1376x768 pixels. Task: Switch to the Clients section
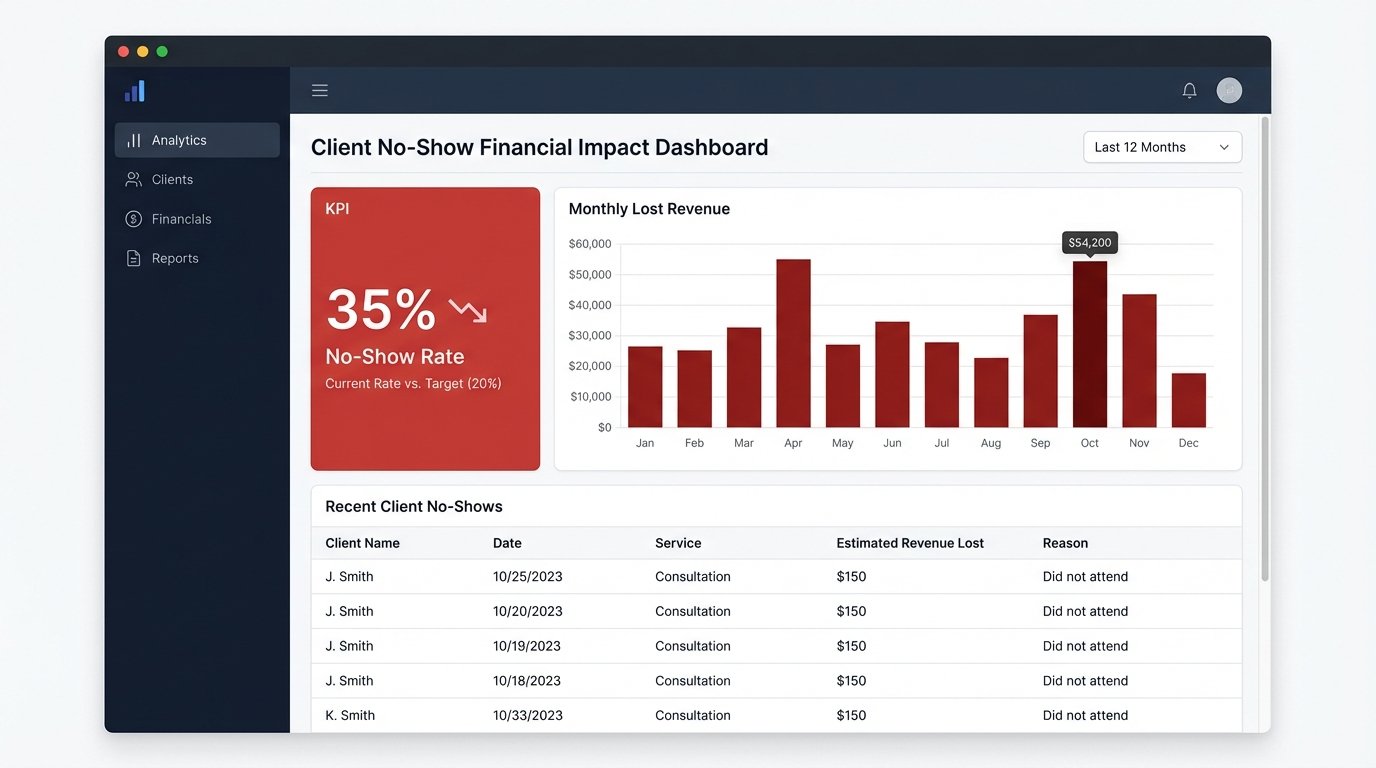point(172,179)
